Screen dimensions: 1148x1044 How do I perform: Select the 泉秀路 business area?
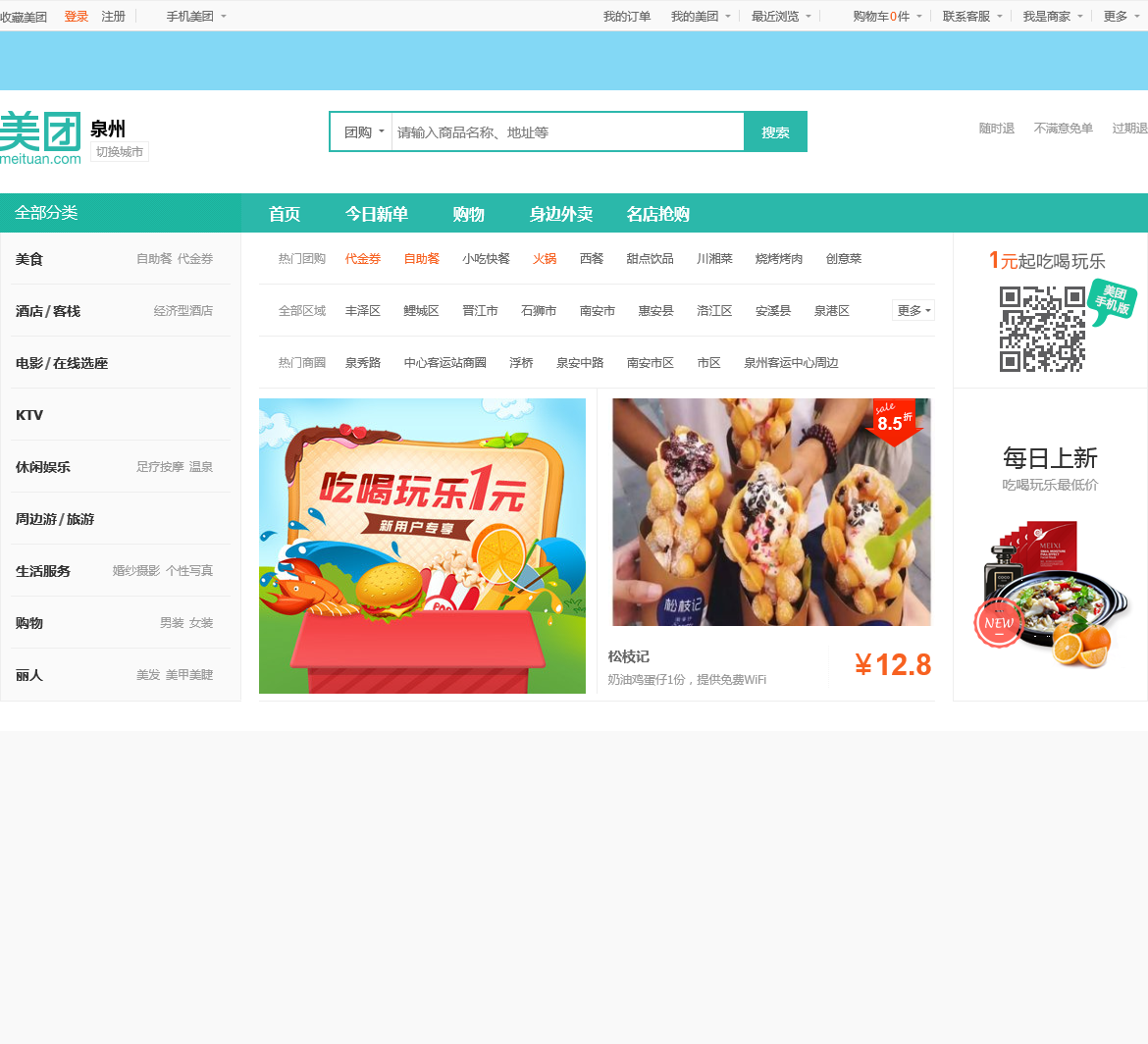363,363
